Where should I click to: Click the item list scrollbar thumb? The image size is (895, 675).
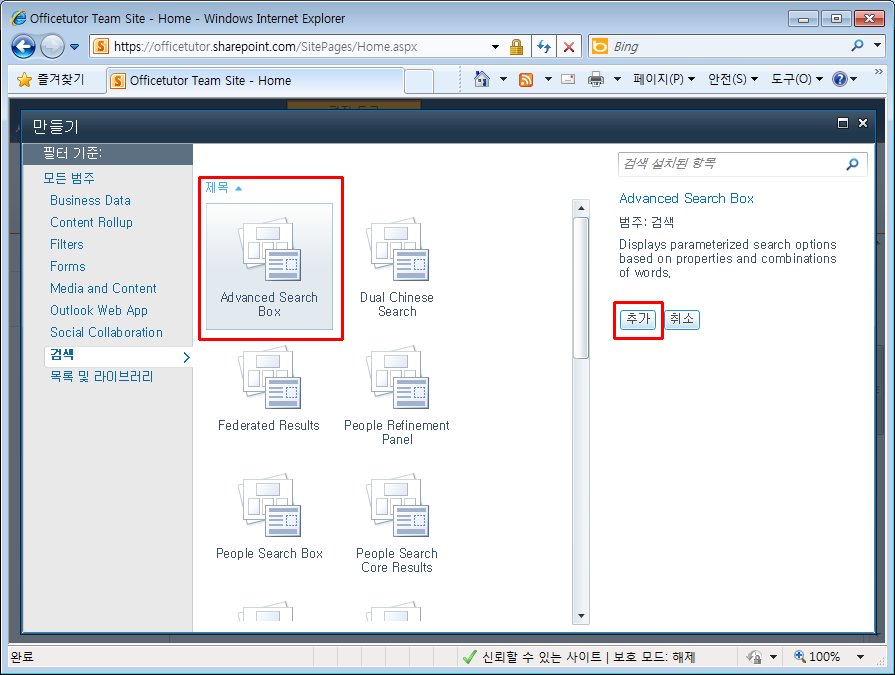pyautogui.click(x=580, y=288)
